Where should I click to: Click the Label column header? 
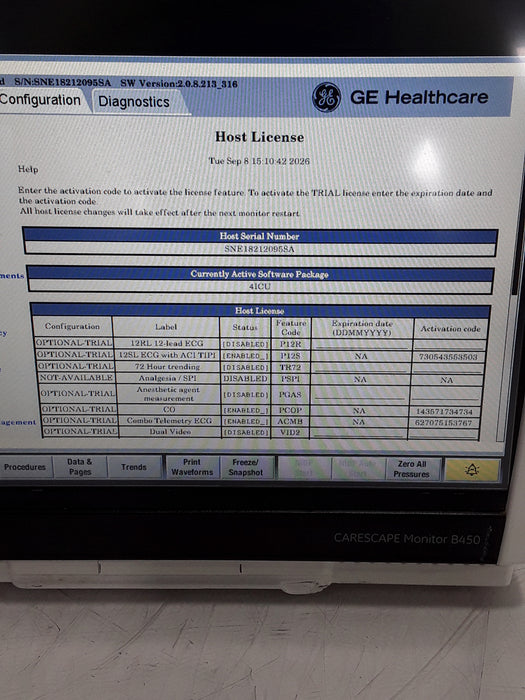pos(166,327)
